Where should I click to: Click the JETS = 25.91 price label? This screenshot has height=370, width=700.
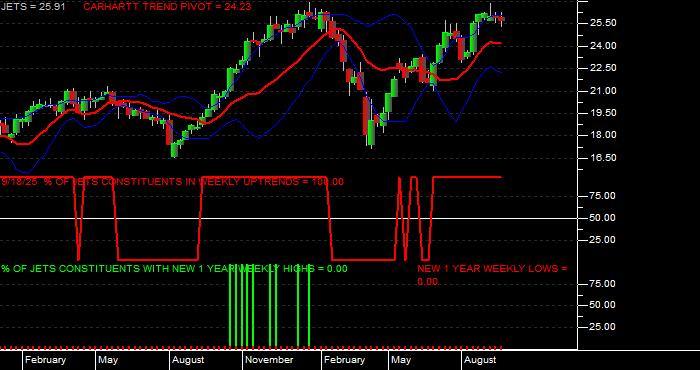coord(33,7)
